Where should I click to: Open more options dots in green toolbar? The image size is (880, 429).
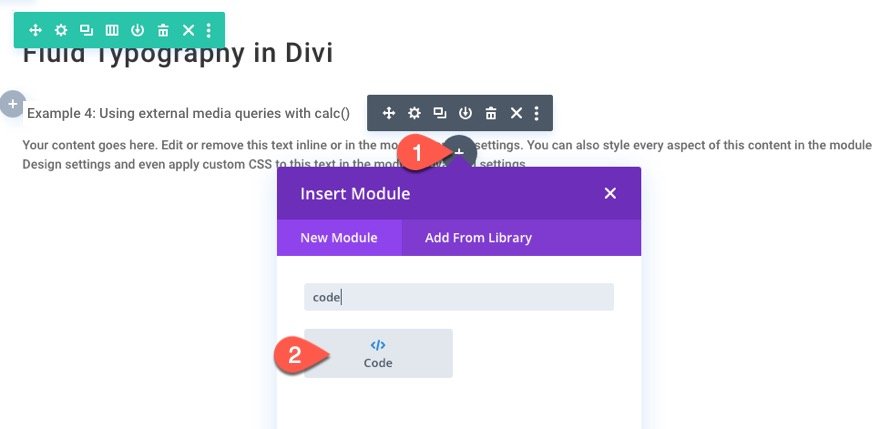point(209,30)
